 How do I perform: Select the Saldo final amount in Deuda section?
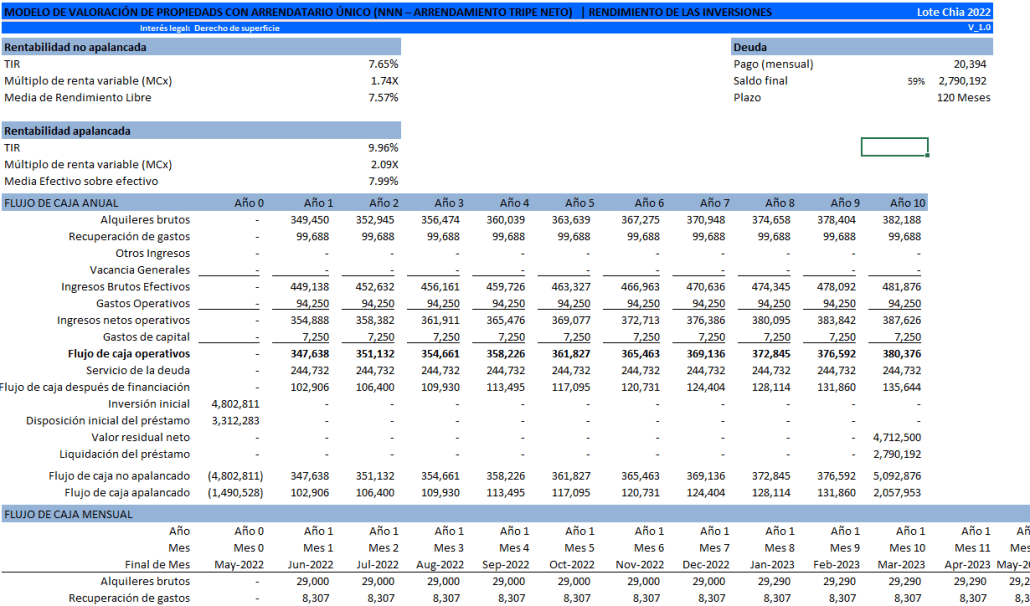click(962, 81)
